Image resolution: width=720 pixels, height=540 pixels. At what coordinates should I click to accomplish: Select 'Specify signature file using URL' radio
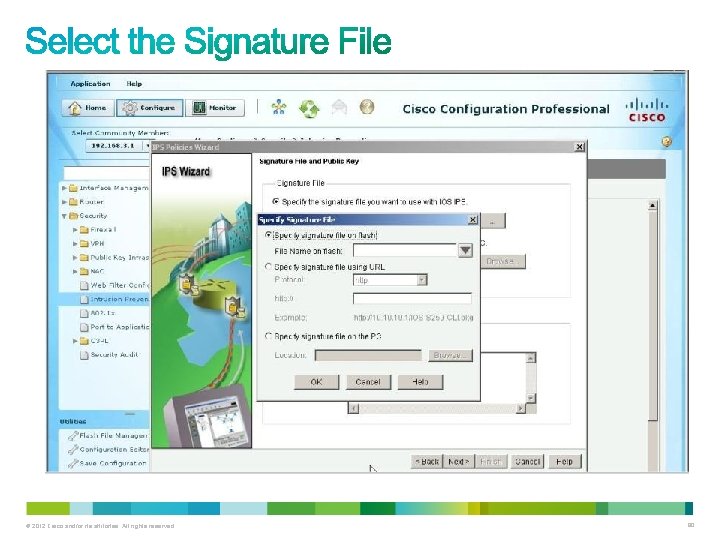(x=269, y=267)
